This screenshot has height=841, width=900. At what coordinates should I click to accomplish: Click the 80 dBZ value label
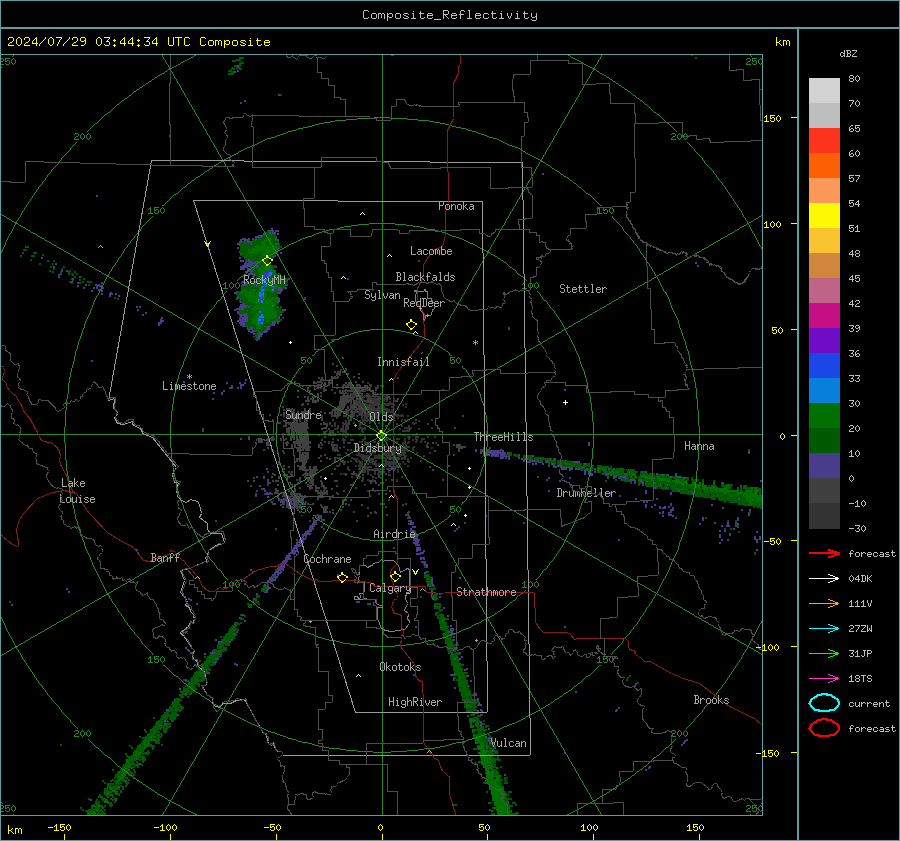854,79
